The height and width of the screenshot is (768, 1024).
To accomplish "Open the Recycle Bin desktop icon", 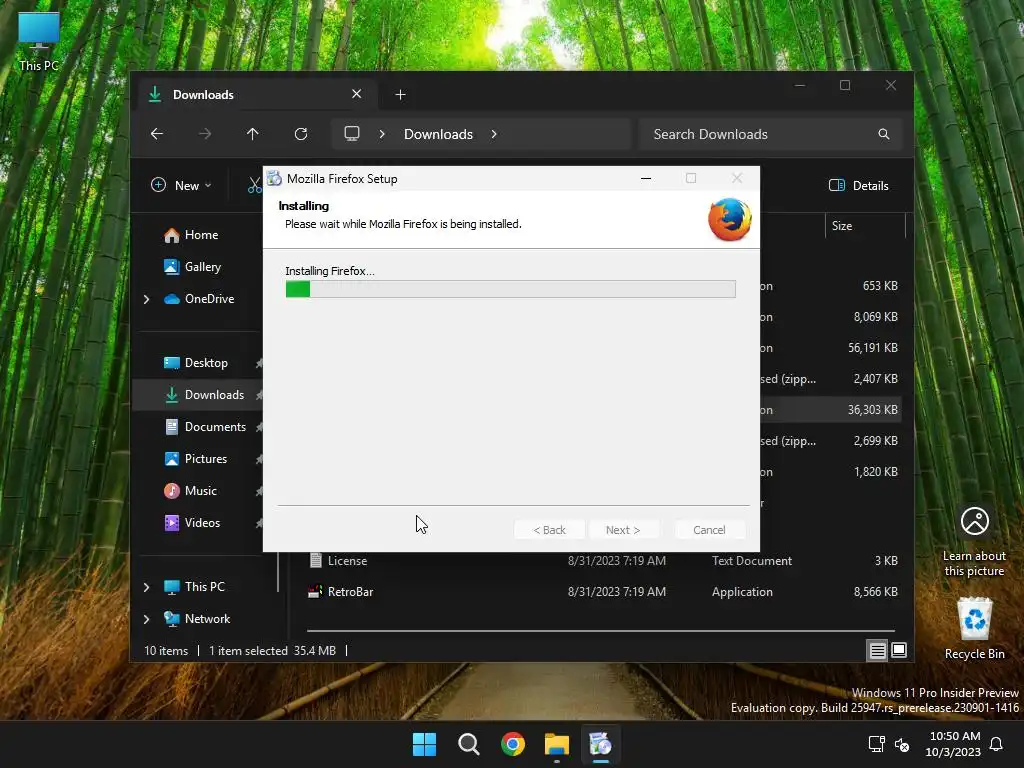I will point(974,629).
